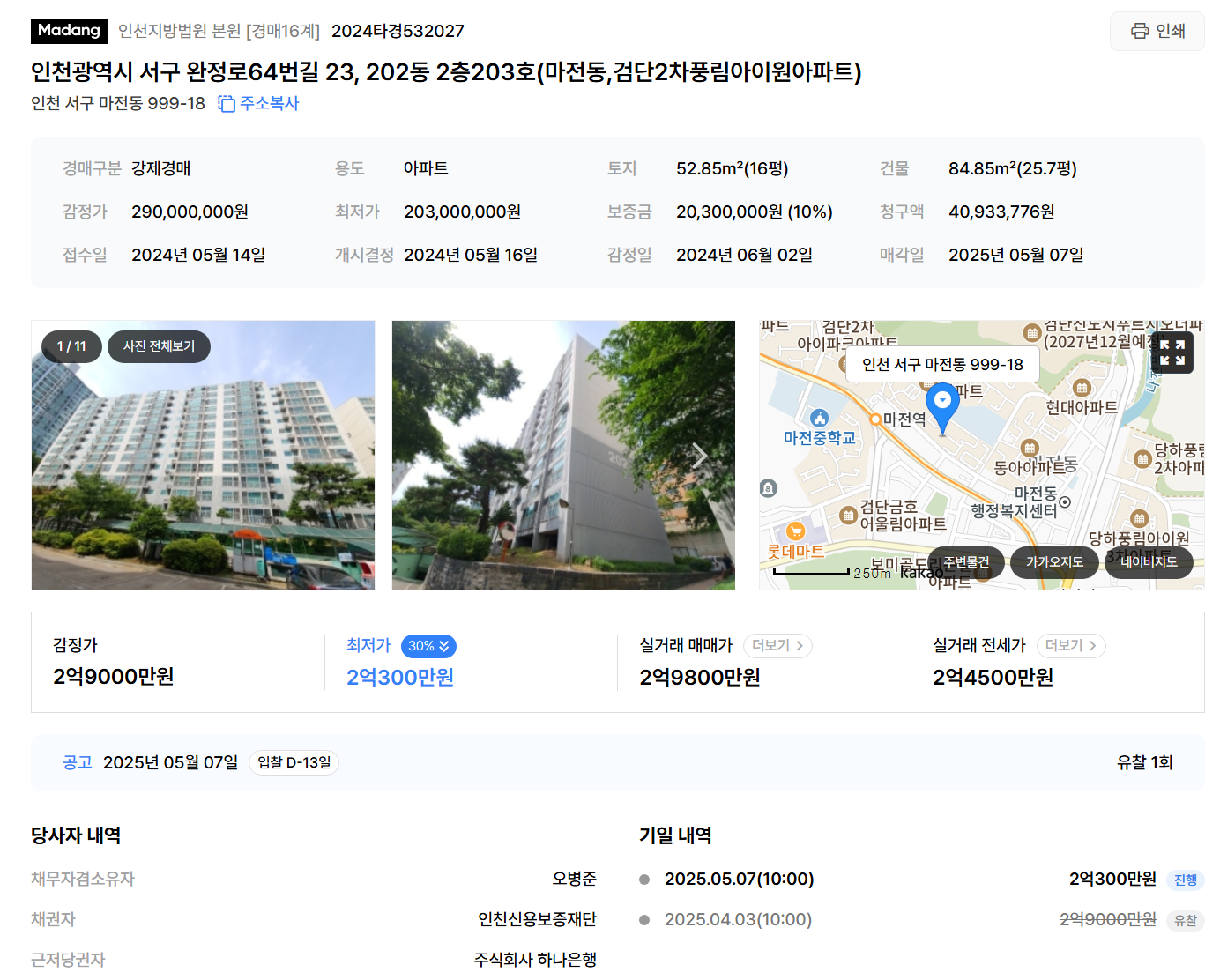Click the printer icon in 인쇄 button
1220x980 pixels.
(x=1140, y=31)
